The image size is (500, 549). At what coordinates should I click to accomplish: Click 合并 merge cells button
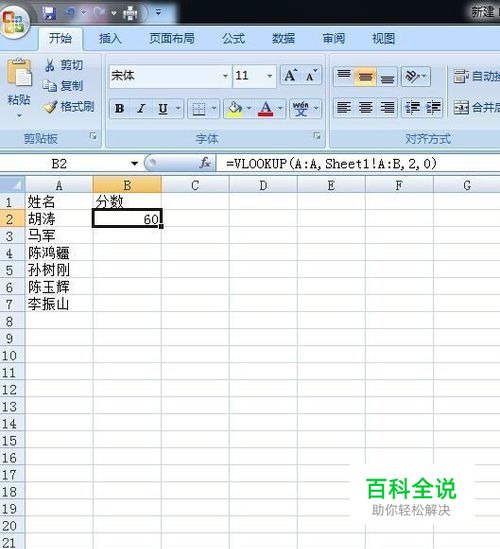(477, 107)
